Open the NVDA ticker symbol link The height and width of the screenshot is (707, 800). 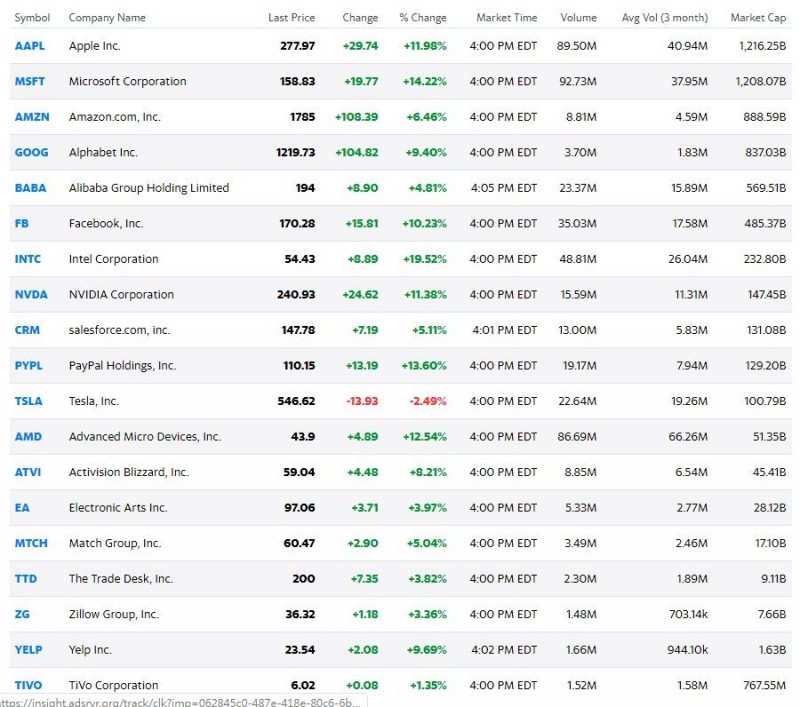pos(31,294)
